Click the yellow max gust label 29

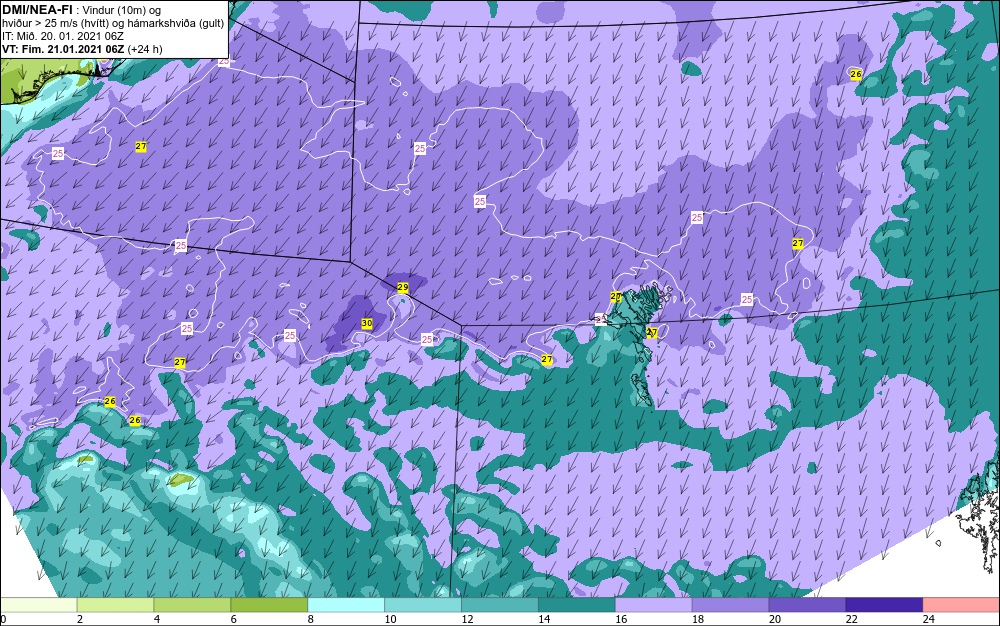click(402, 288)
